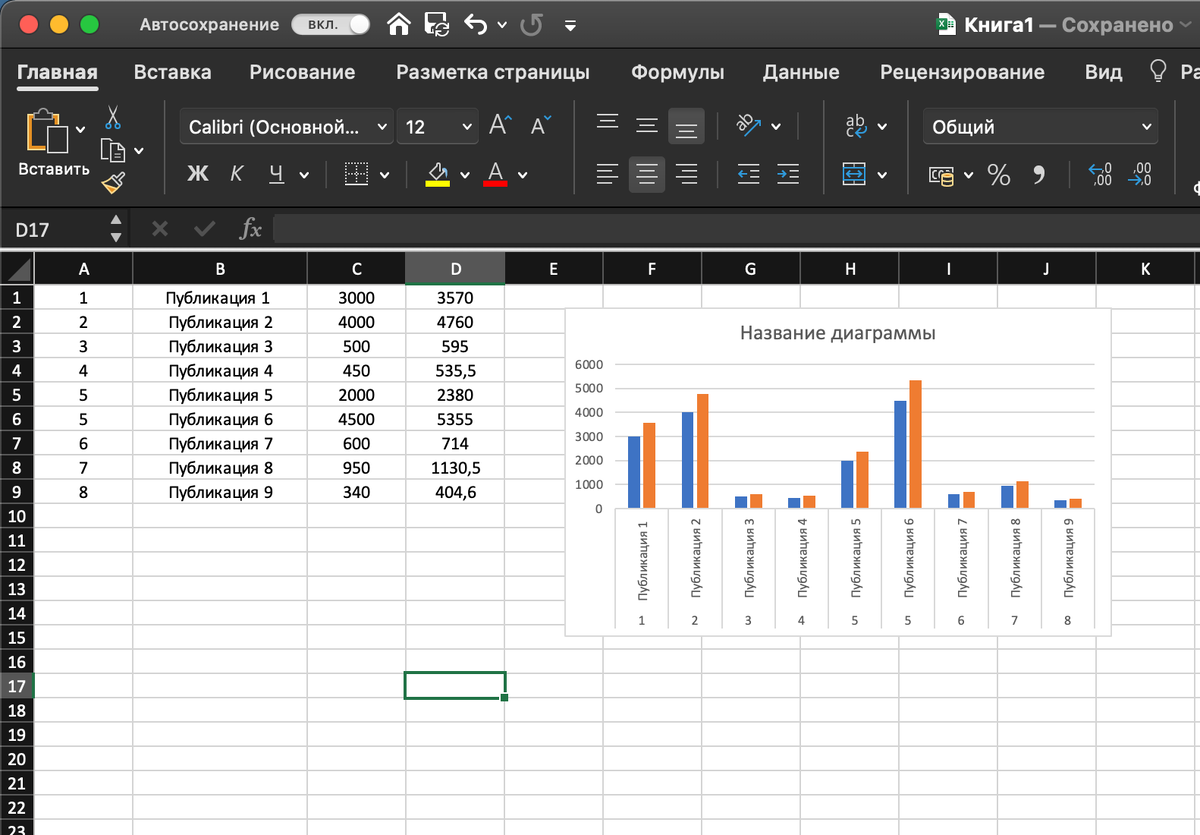This screenshot has height=835, width=1200.
Task: Select row 5 header
Action: pos(17,395)
